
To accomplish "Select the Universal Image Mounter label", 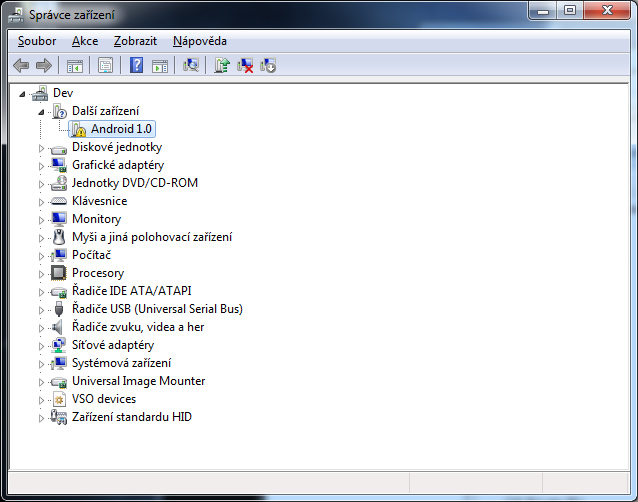I will tap(139, 381).
